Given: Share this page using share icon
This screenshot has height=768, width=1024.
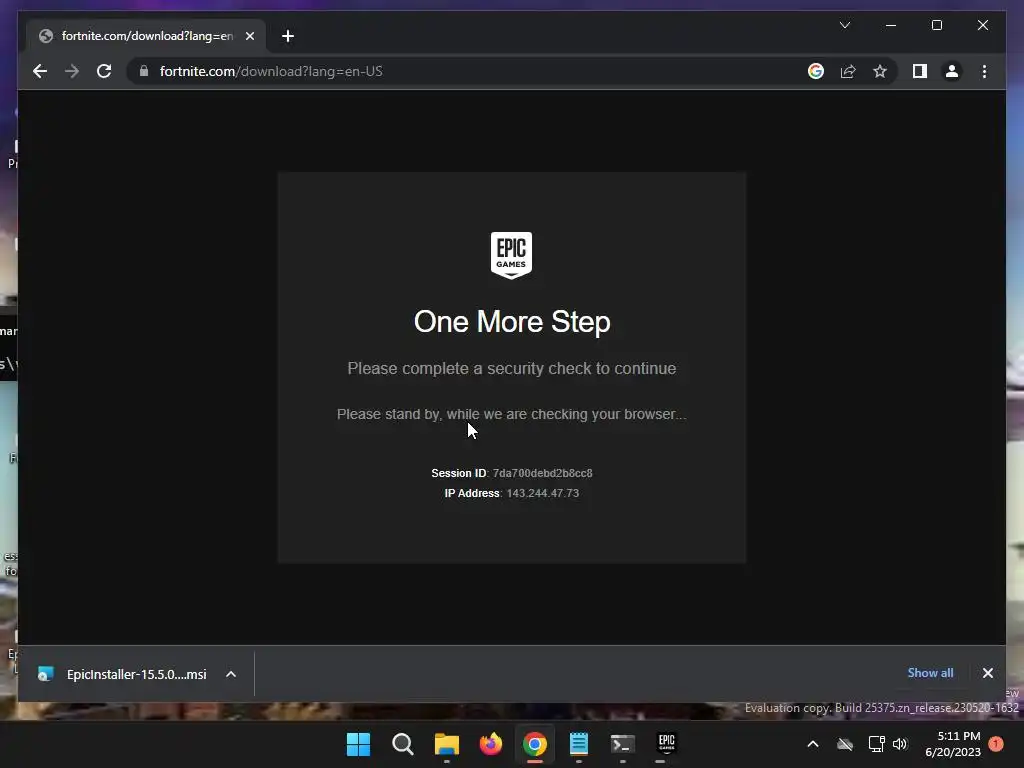Looking at the screenshot, I should coord(848,71).
